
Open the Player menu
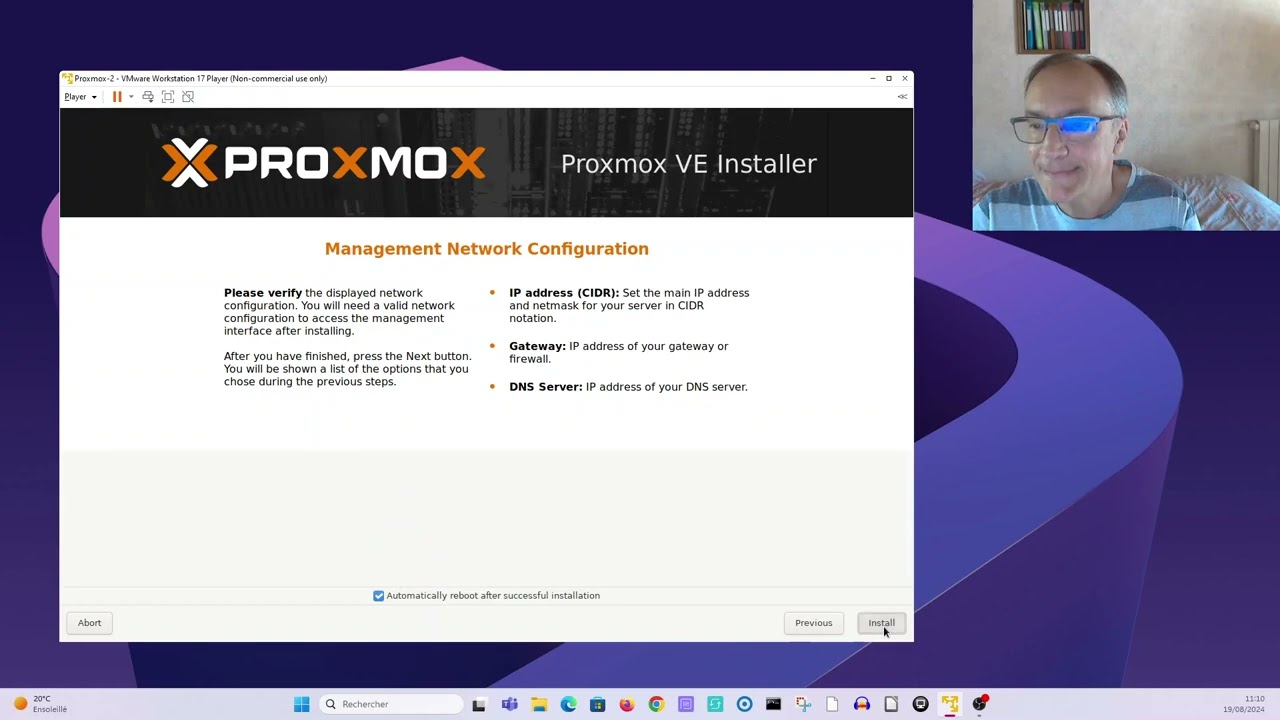coord(80,97)
